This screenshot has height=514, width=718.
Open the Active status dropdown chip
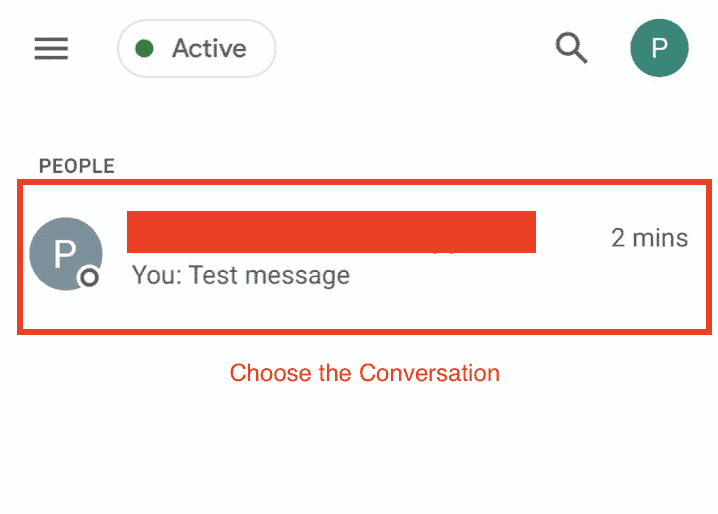pyautogui.click(x=196, y=48)
